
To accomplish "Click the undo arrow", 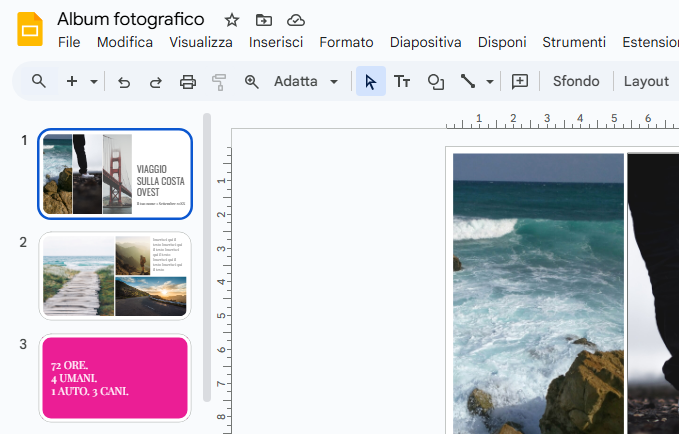I will coord(124,82).
